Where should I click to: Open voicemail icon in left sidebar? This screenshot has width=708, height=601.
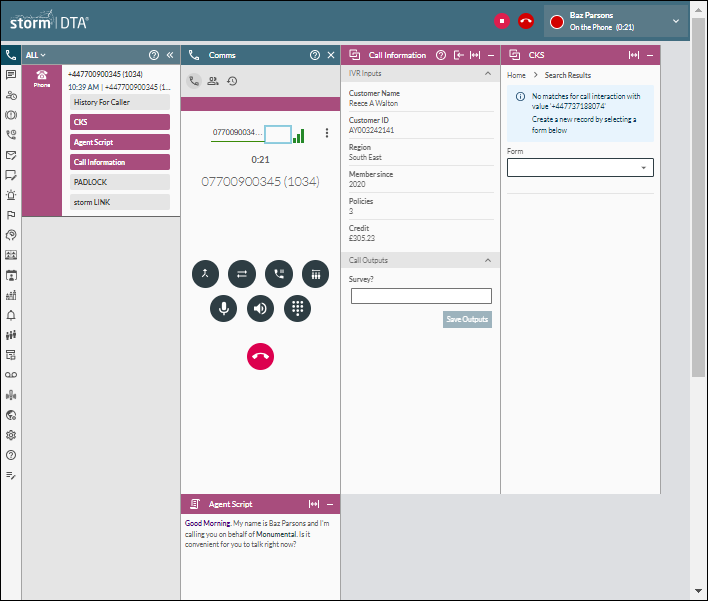point(11,374)
